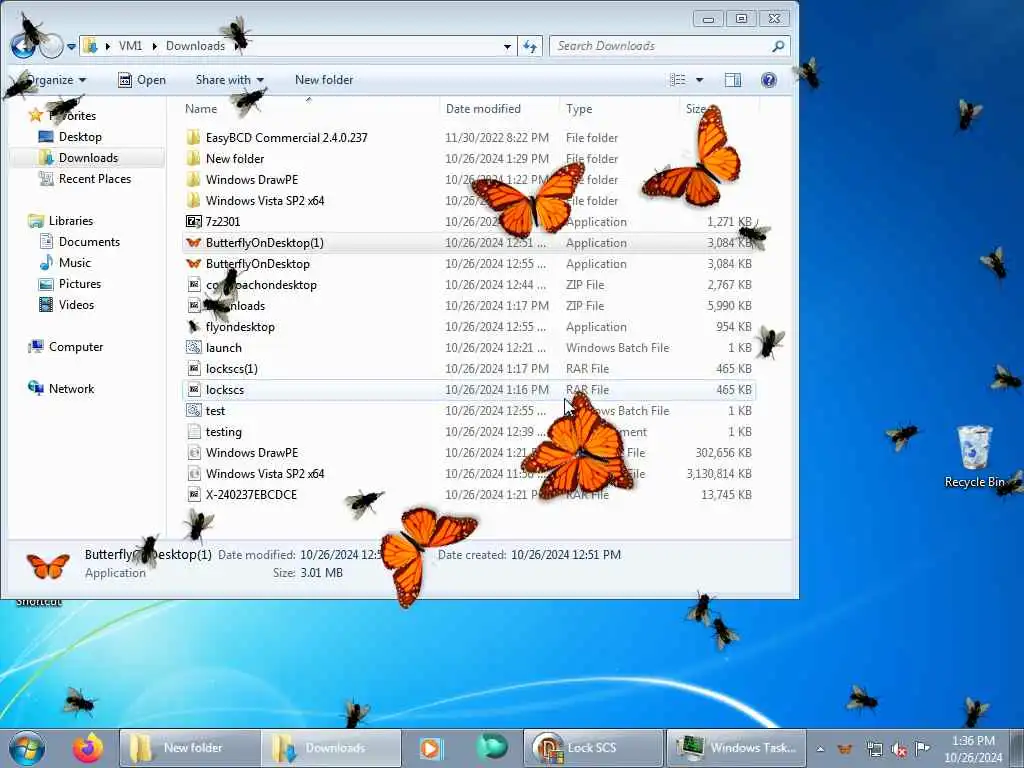Screen dimensions: 1024x768
Task: Open the change view options arrow
Action: click(699, 80)
